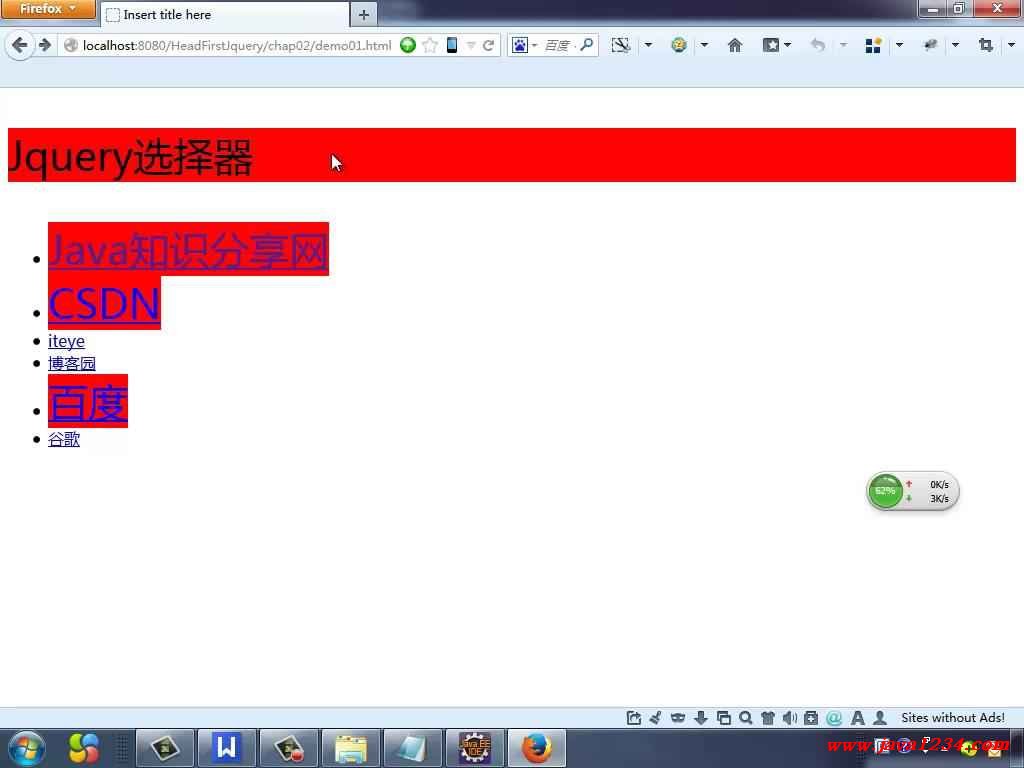Click the screenshot capture toolbar icon
Screen dimensions: 1024x768
(620, 45)
